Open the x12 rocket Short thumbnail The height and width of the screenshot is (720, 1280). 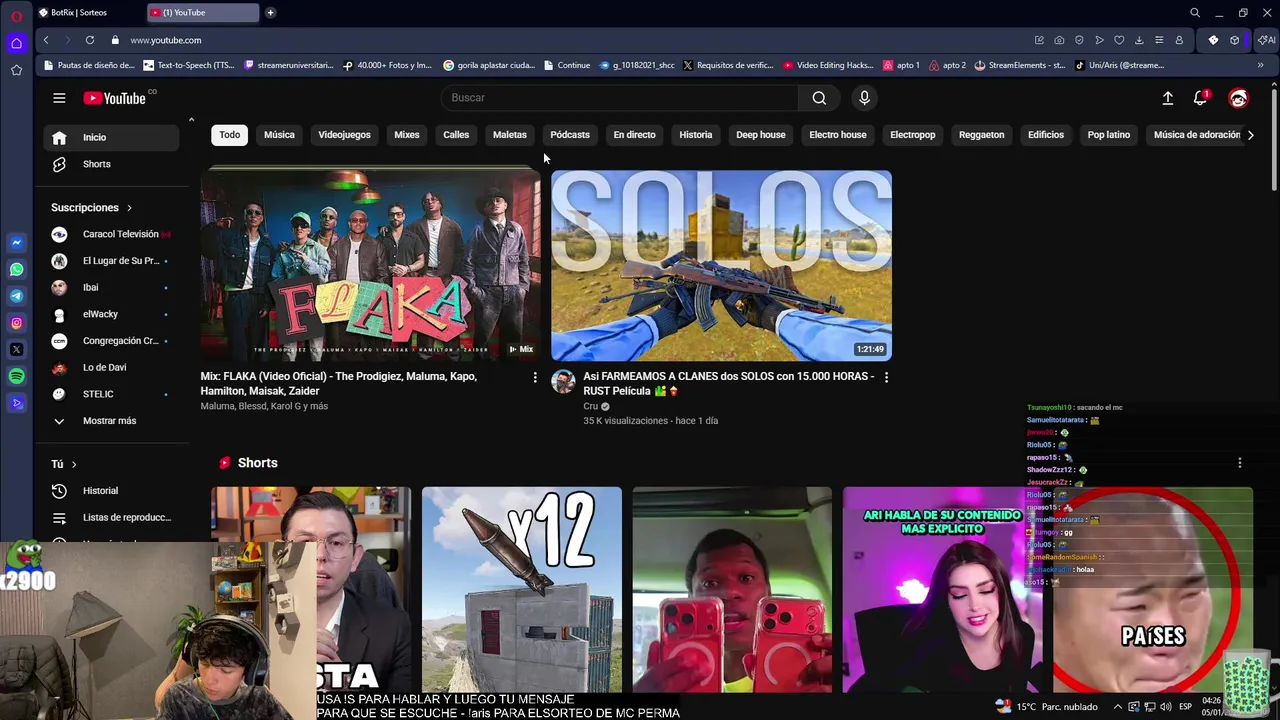(522, 590)
